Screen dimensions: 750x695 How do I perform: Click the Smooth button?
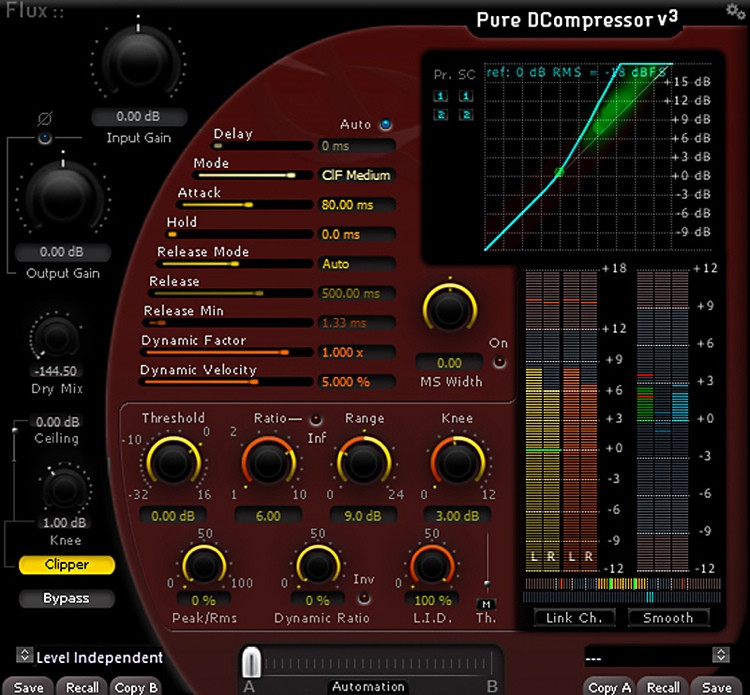668,618
